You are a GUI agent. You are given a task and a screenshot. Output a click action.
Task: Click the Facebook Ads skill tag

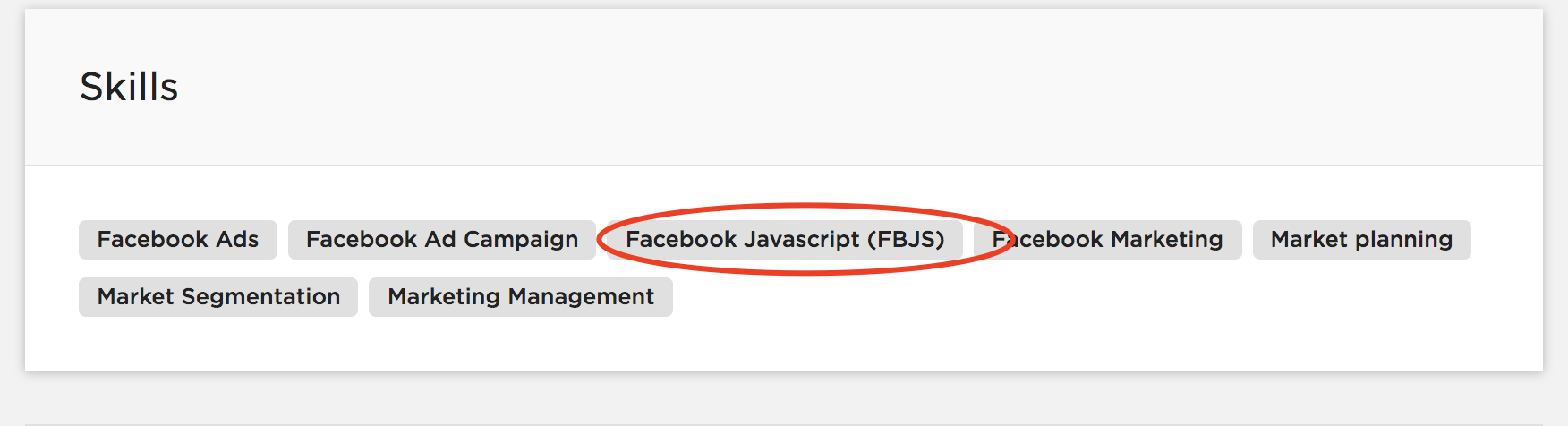pos(177,240)
